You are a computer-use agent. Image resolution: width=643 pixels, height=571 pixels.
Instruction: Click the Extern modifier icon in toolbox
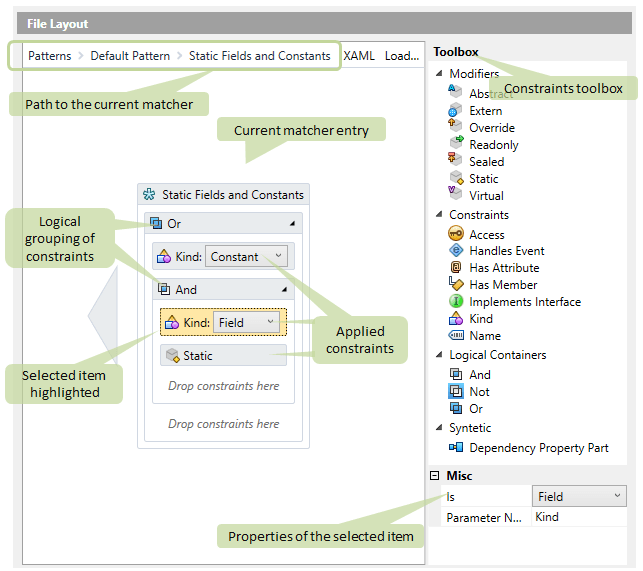[455, 111]
